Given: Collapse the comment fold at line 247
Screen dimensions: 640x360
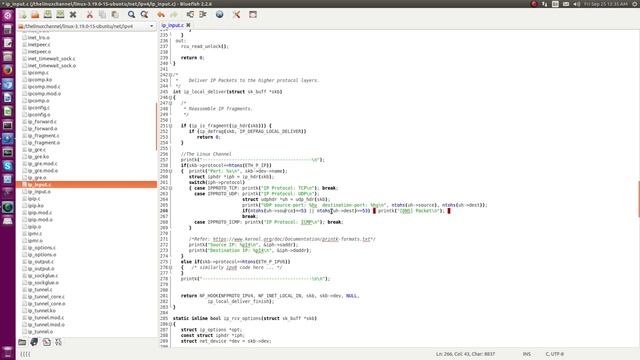Looking at the screenshot, I should [171, 103].
